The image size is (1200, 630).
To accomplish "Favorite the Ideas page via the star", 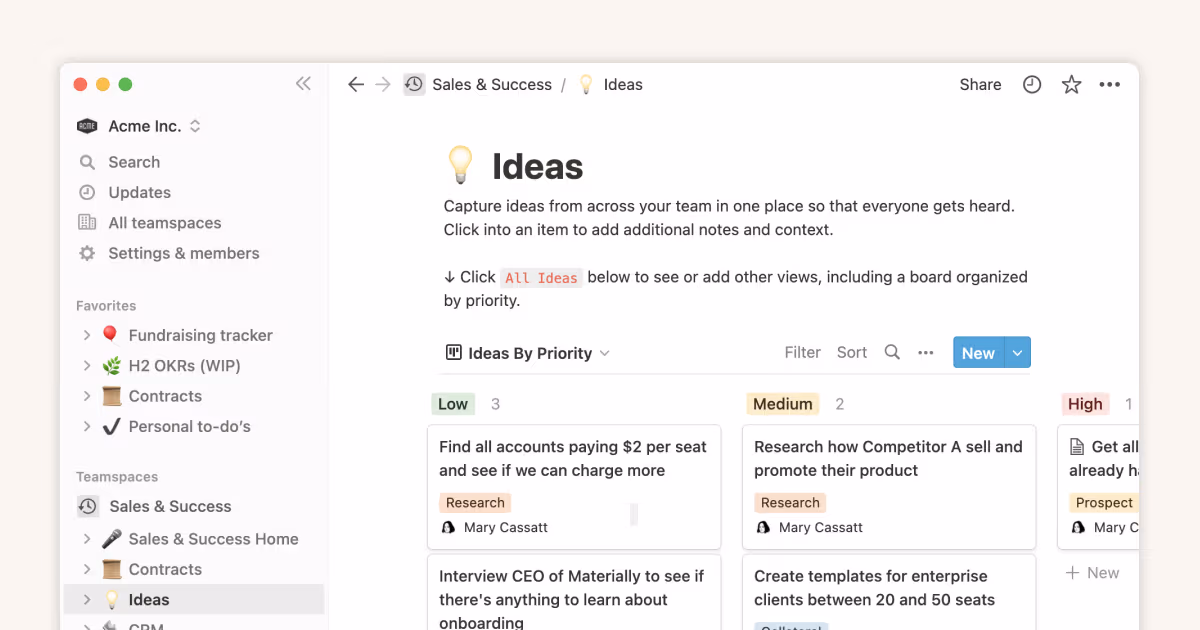I will pyautogui.click(x=1071, y=84).
